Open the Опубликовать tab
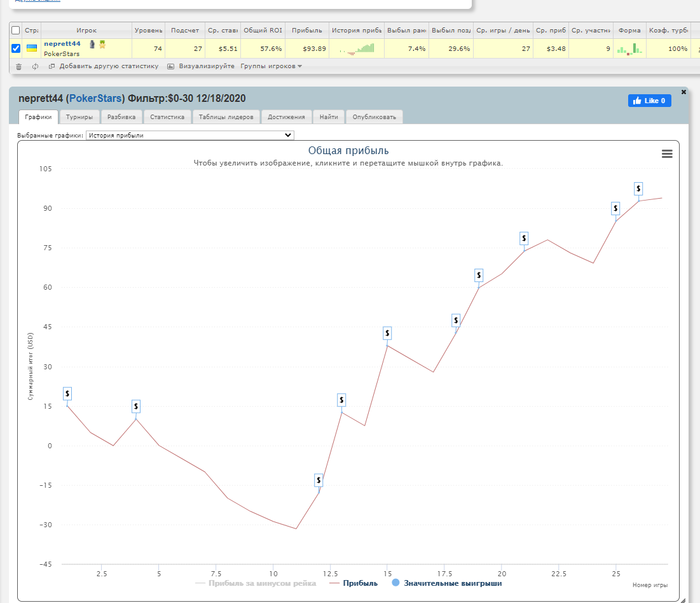This screenshot has height=603, width=700. pos(374,117)
